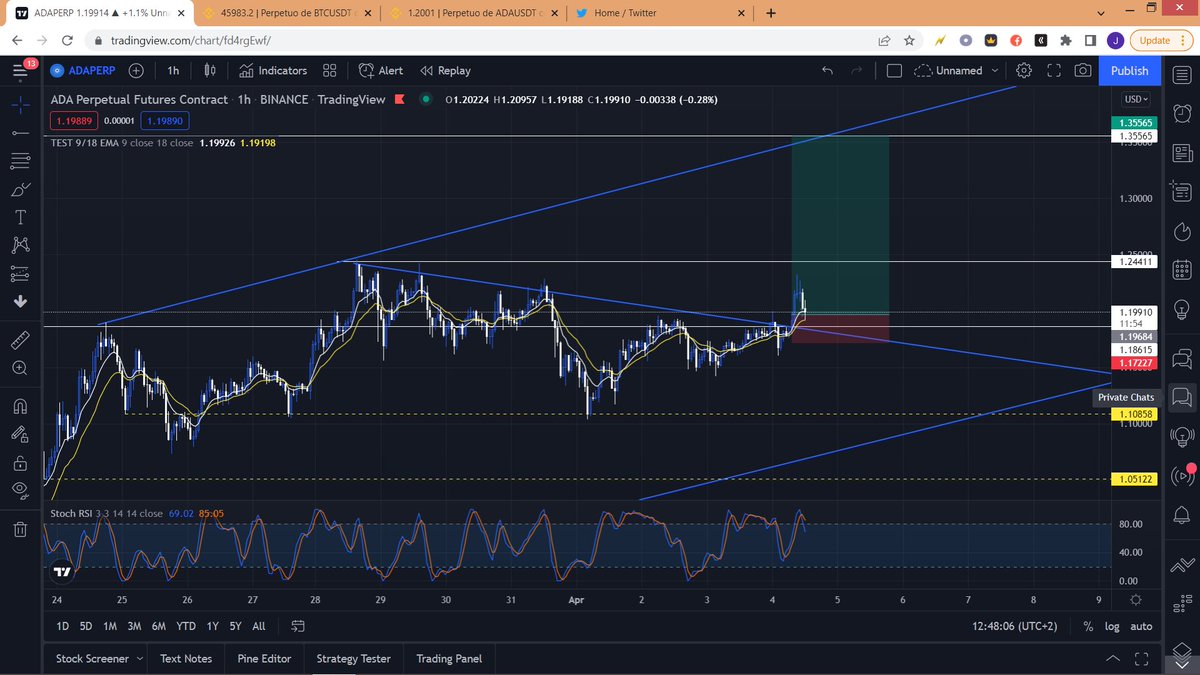Toggle log scale

click(x=1112, y=626)
